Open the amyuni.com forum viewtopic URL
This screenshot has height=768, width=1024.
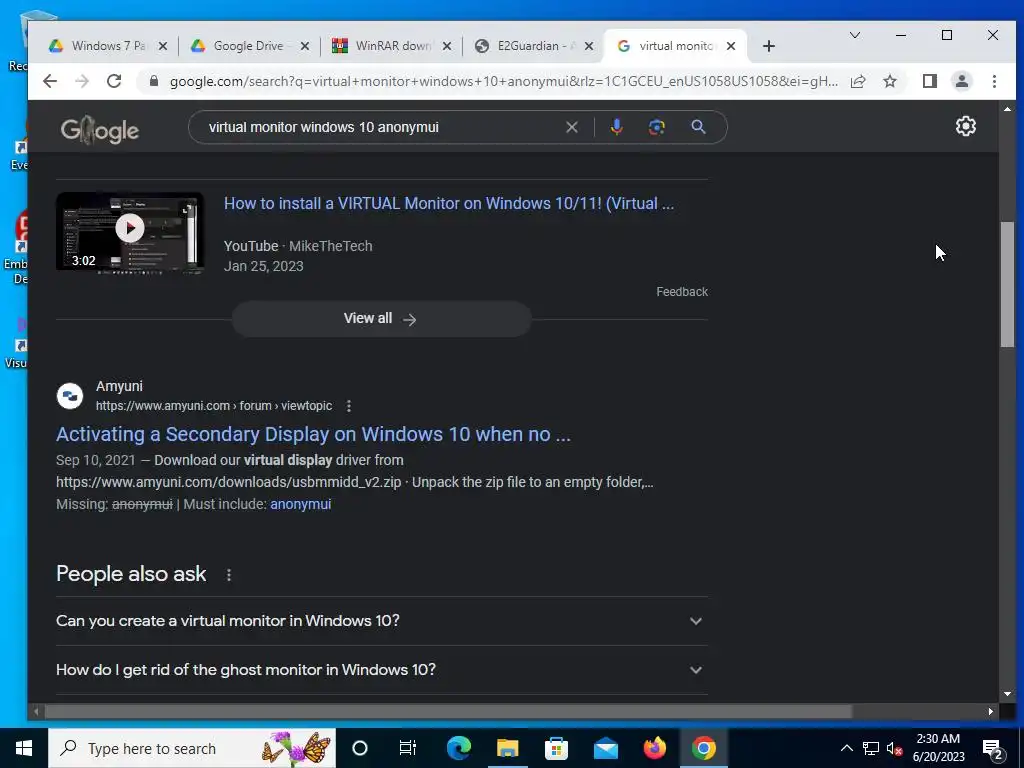[x=214, y=406]
